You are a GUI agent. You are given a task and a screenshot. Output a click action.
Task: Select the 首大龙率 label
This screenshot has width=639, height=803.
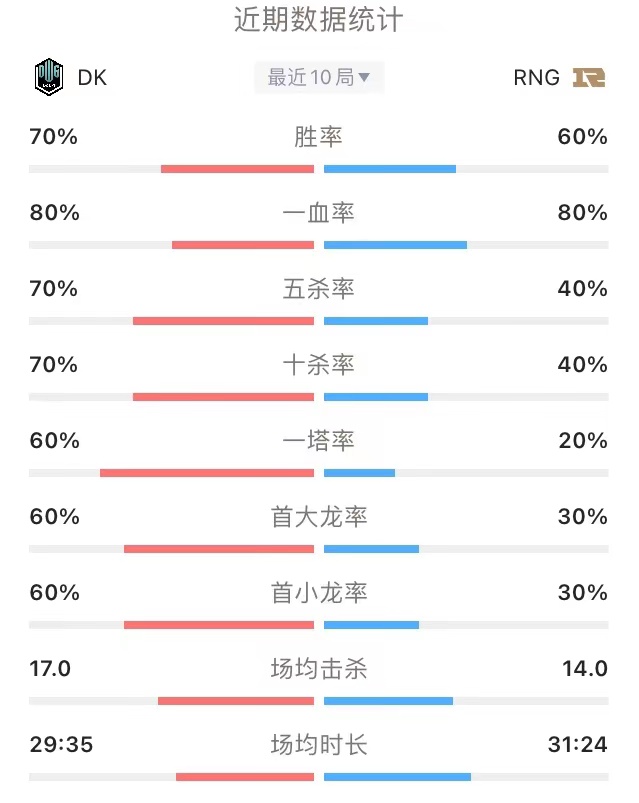(318, 516)
